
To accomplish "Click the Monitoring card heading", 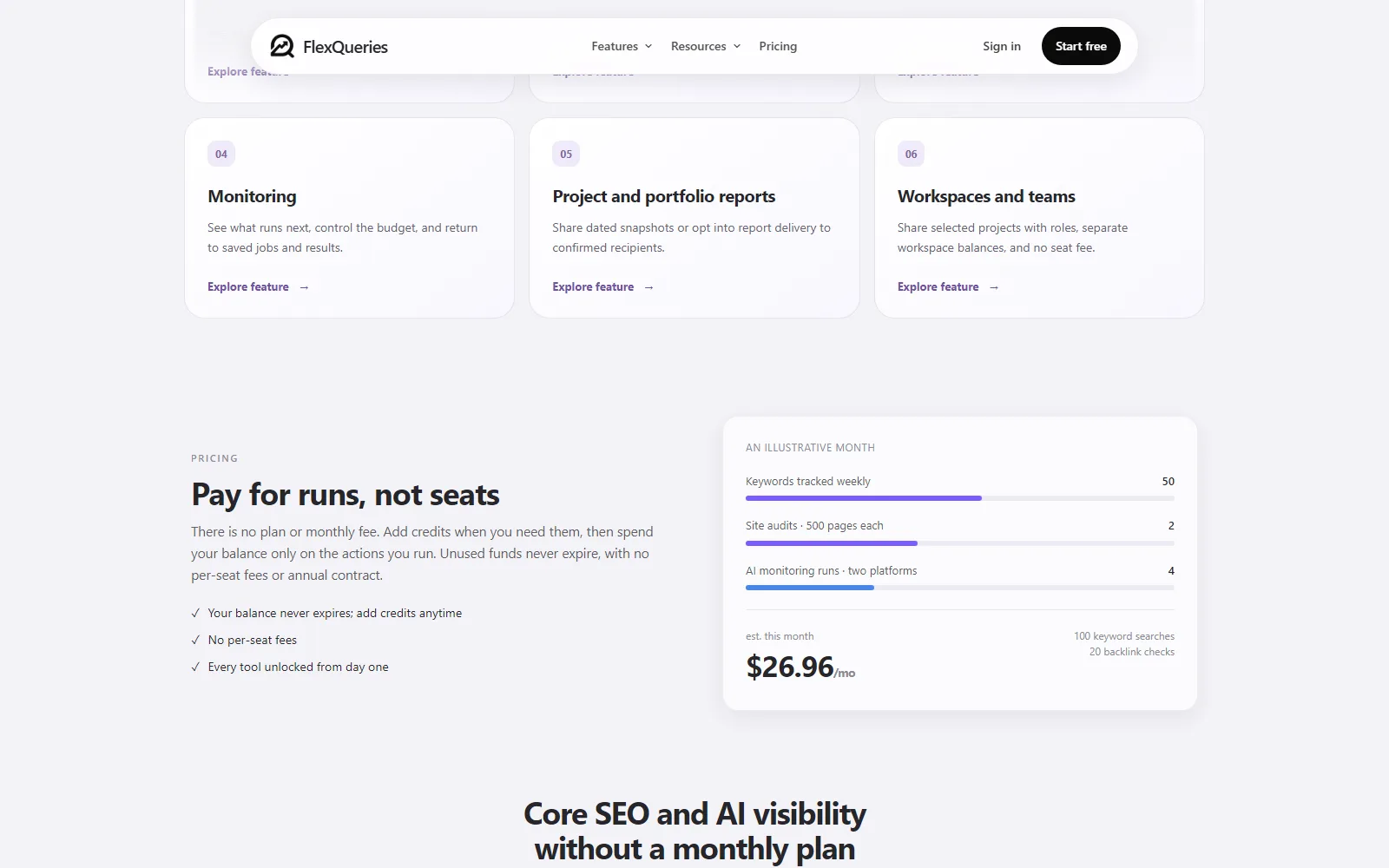I will point(252,196).
